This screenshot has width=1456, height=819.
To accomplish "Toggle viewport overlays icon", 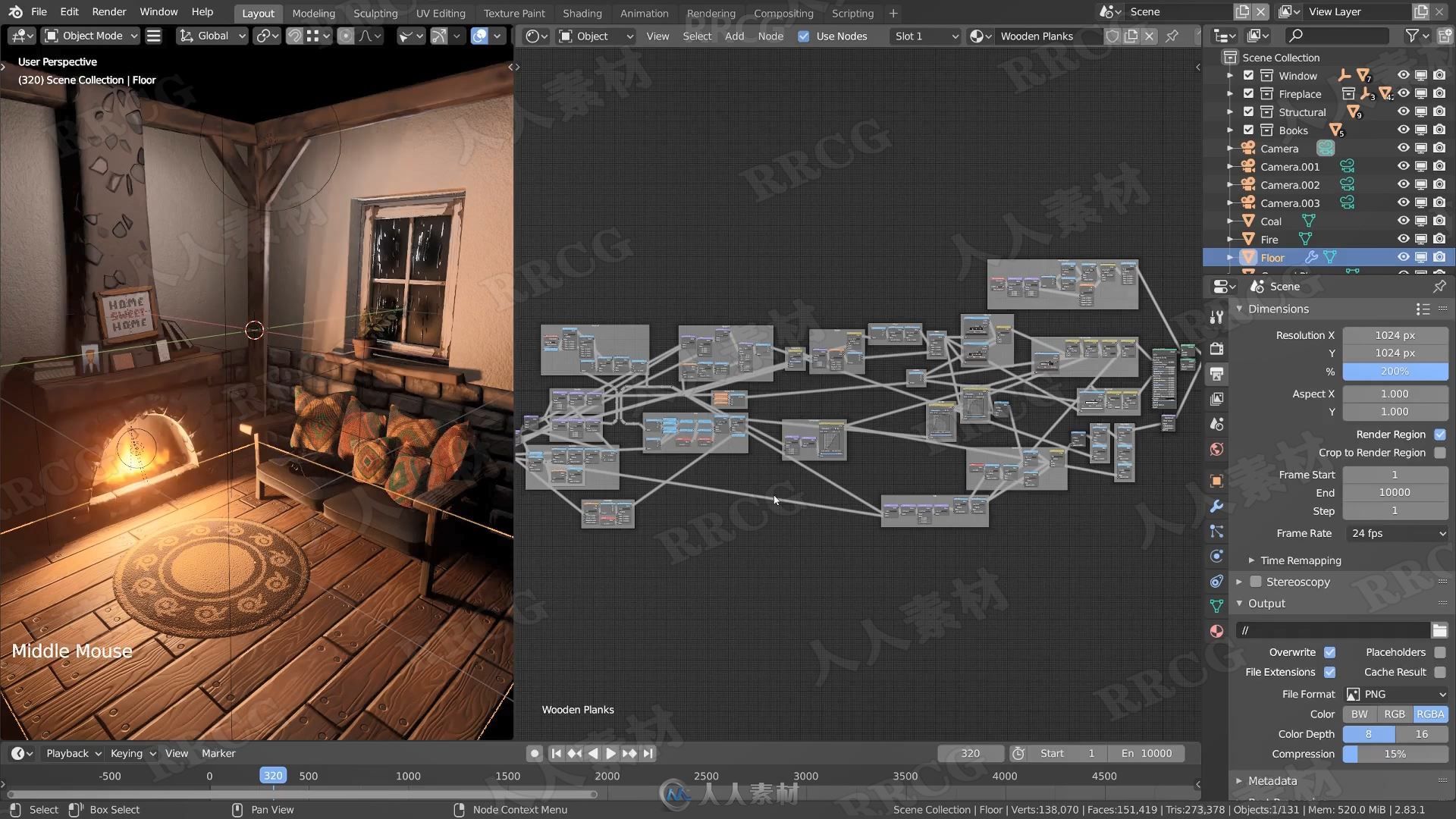I will pos(479,36).
